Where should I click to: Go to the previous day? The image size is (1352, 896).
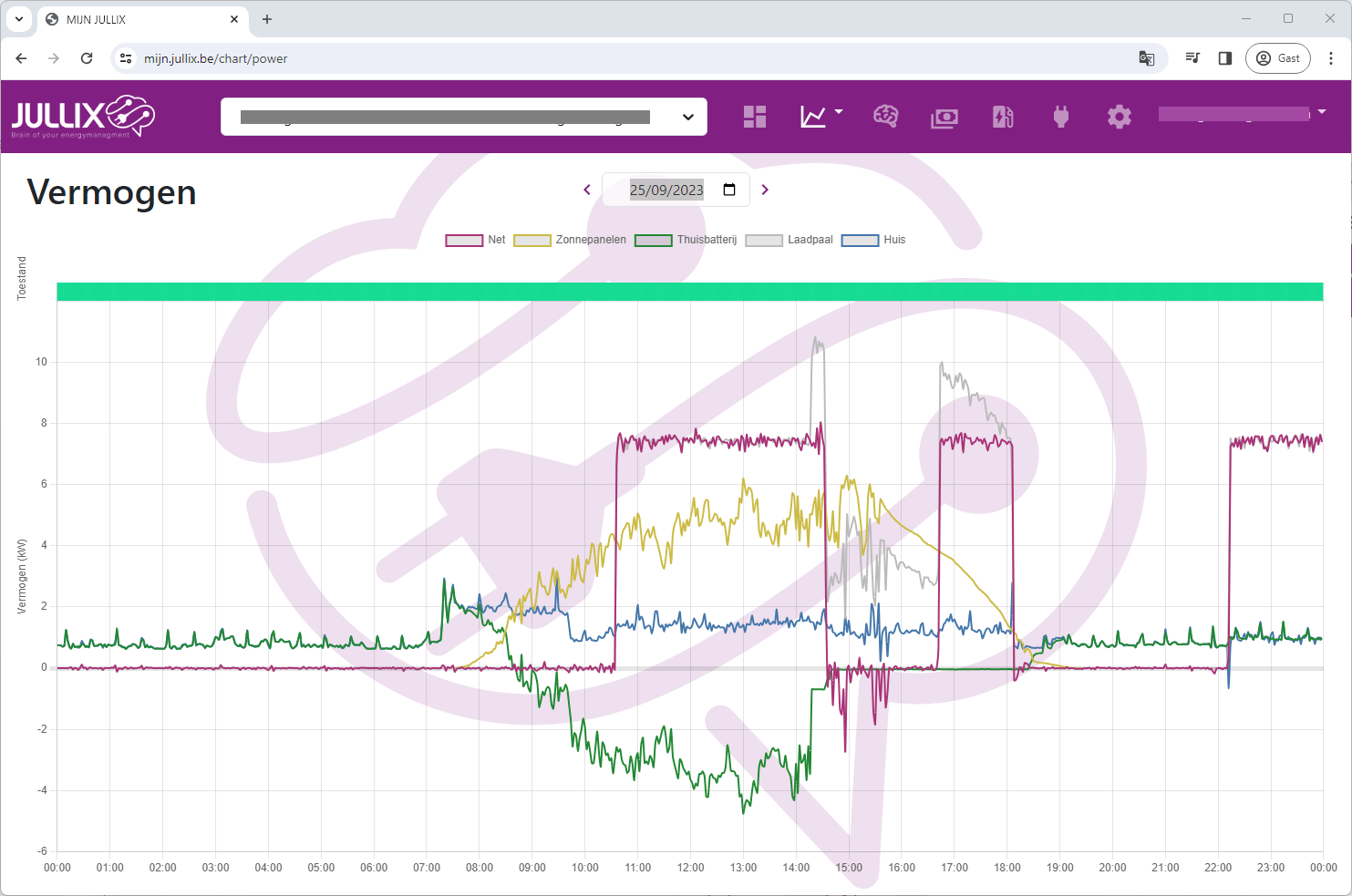click(587, 190)
